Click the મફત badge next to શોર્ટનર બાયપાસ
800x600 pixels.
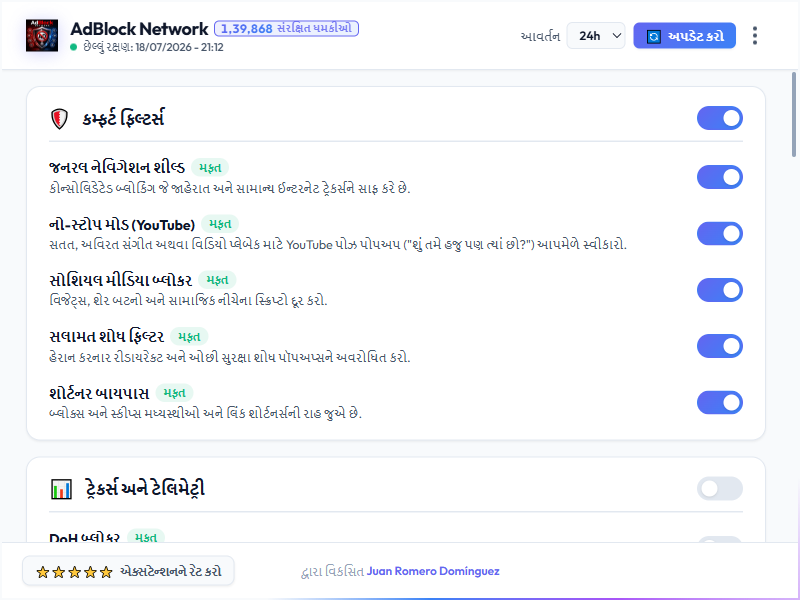(174, 393)
